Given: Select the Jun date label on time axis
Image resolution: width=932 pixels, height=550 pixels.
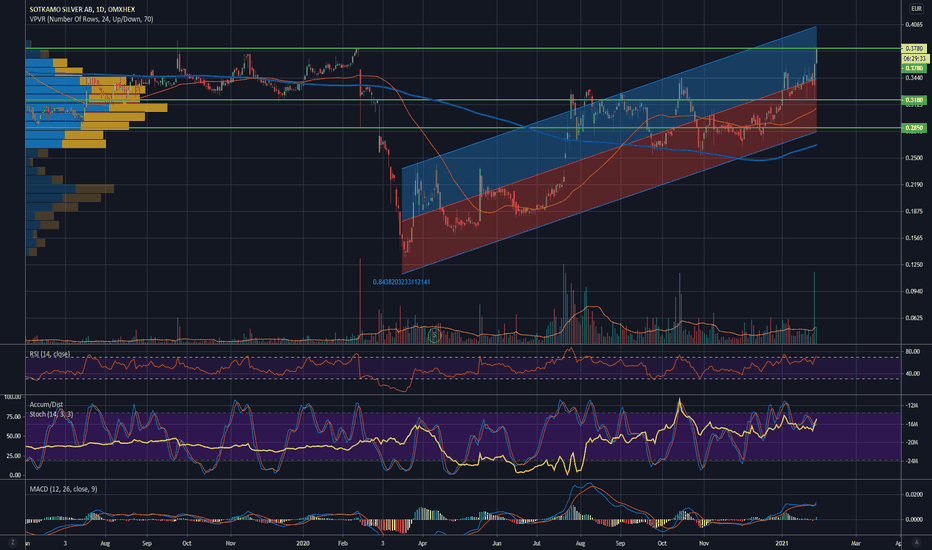Looking at the screenshot, I should (x=496, y=543).
